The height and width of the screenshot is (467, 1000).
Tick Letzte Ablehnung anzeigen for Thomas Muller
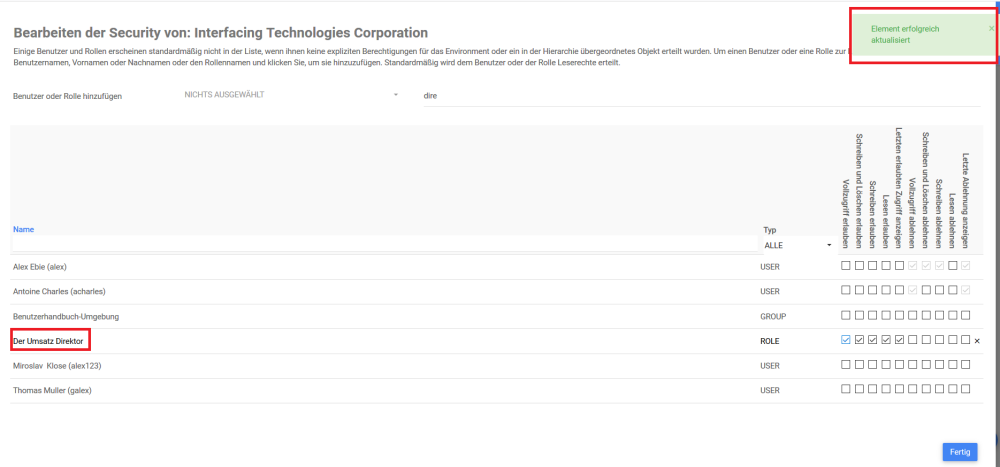[x=966, y=390]
